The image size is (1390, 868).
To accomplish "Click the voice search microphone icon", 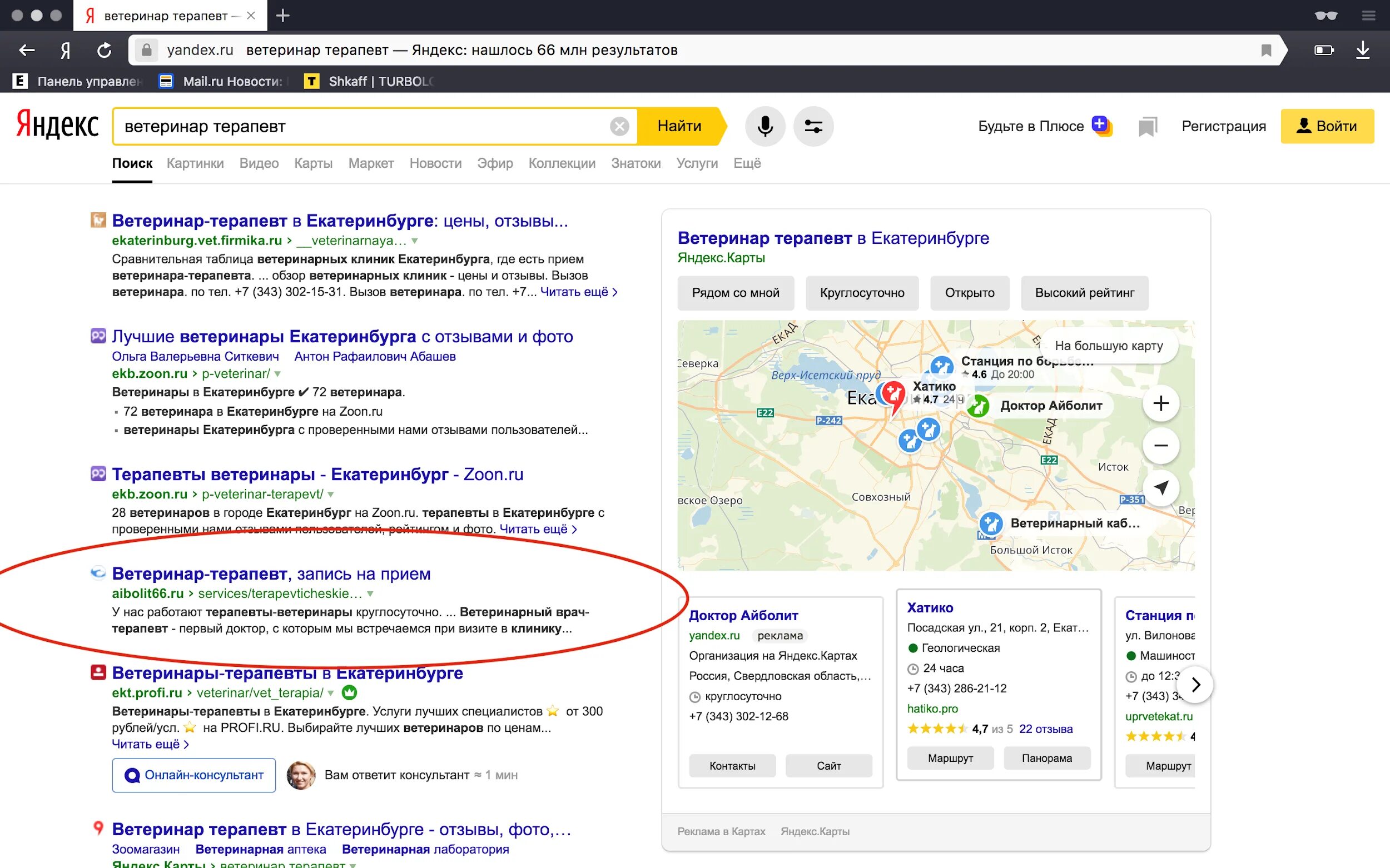I will (x=765, y=126).
